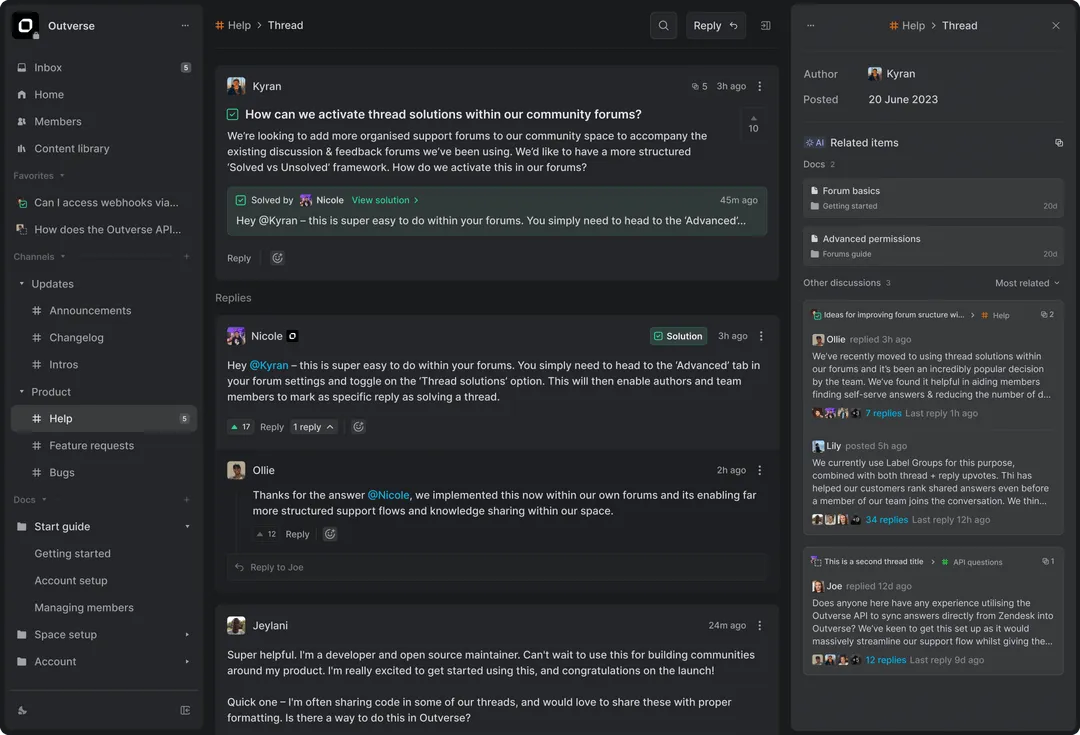Upvote Ollie's reply (12 votes)

266,535
